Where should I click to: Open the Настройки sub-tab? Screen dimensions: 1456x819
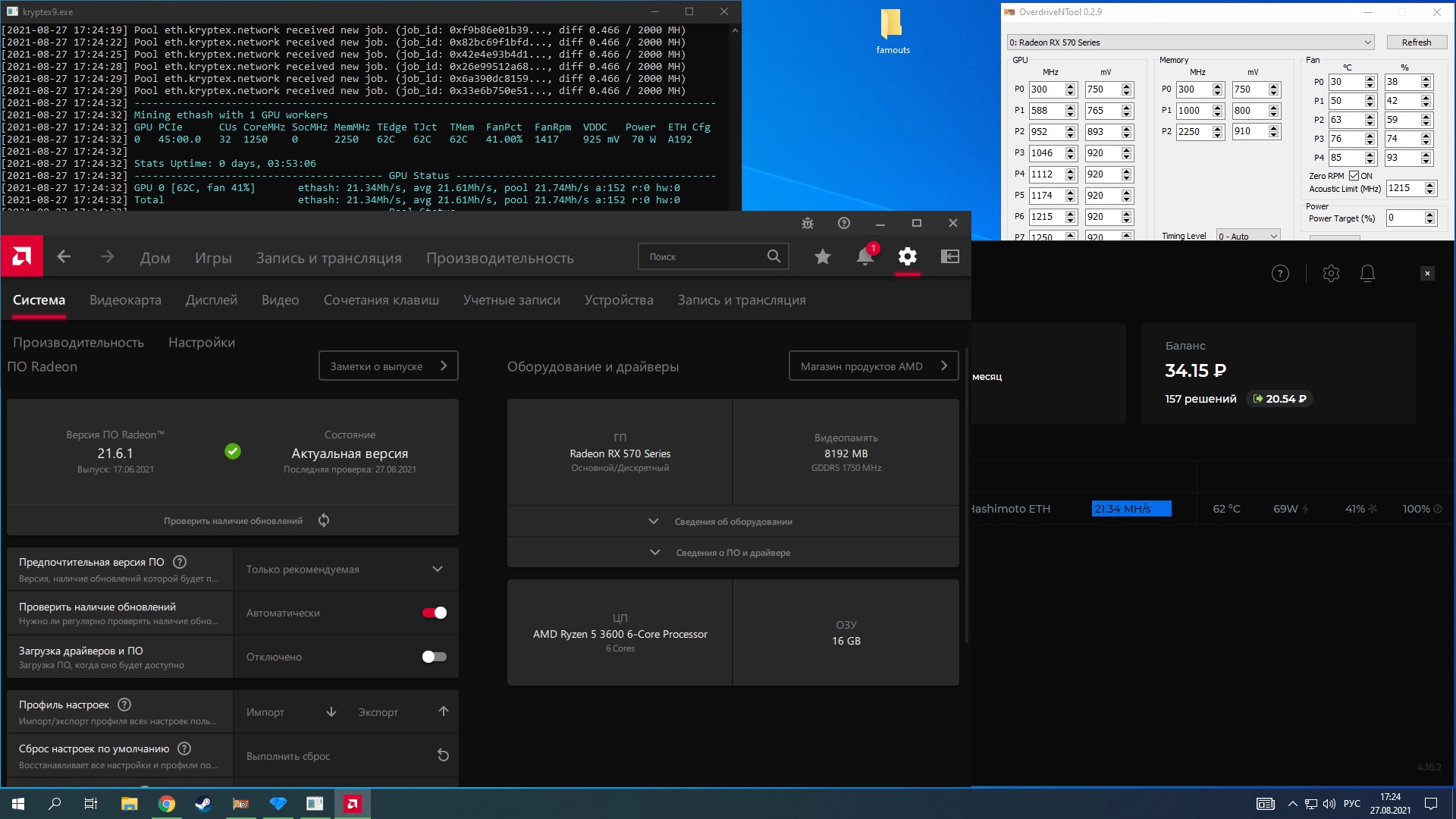coord(202,343)
